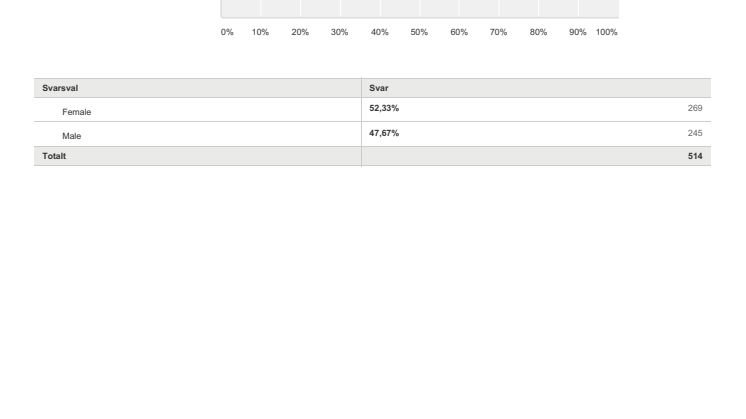
Task: Click the total count 514
Action: [x=695, y=157]
